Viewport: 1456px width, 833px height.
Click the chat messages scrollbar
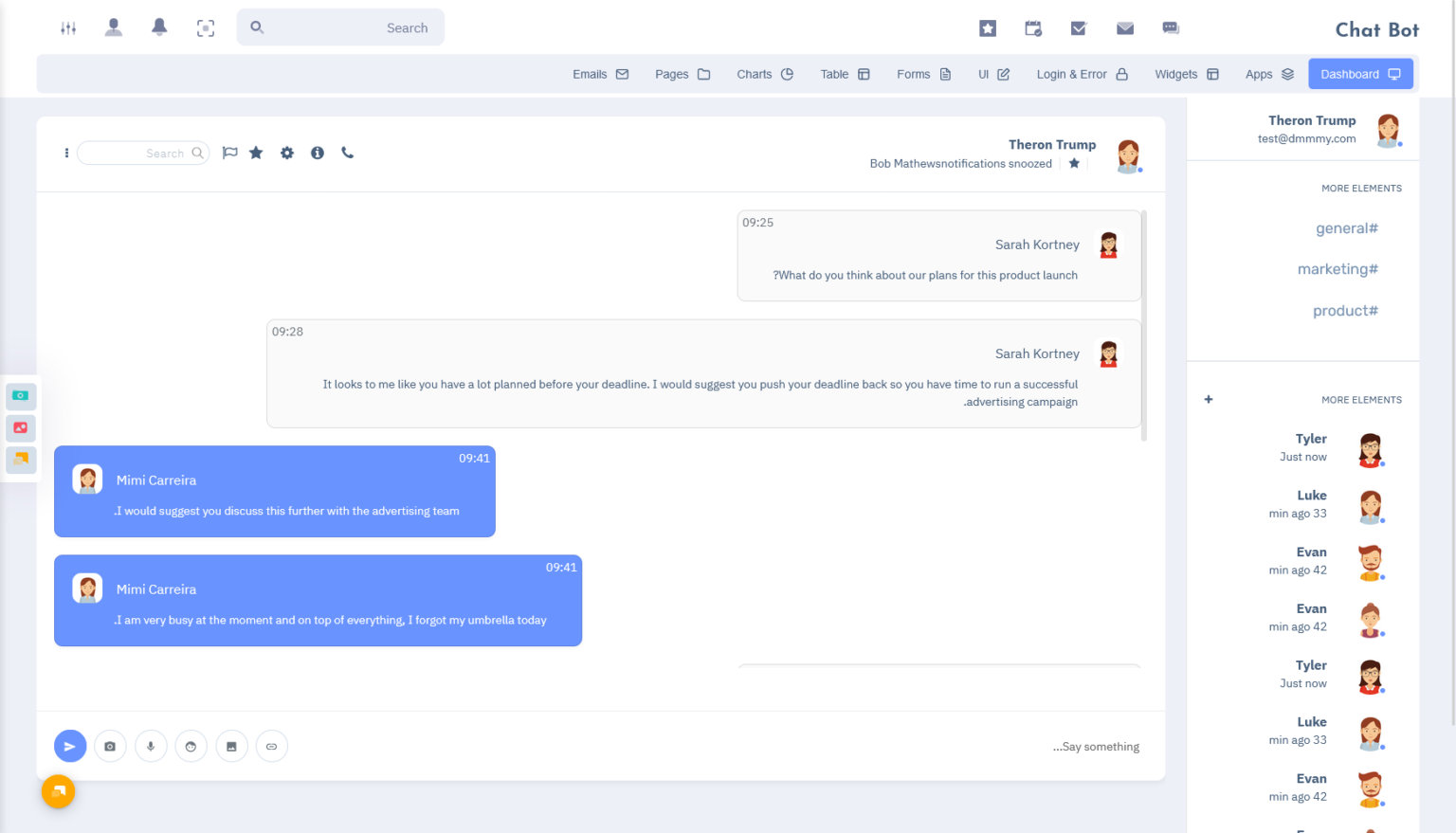[x=1144, y=326]
